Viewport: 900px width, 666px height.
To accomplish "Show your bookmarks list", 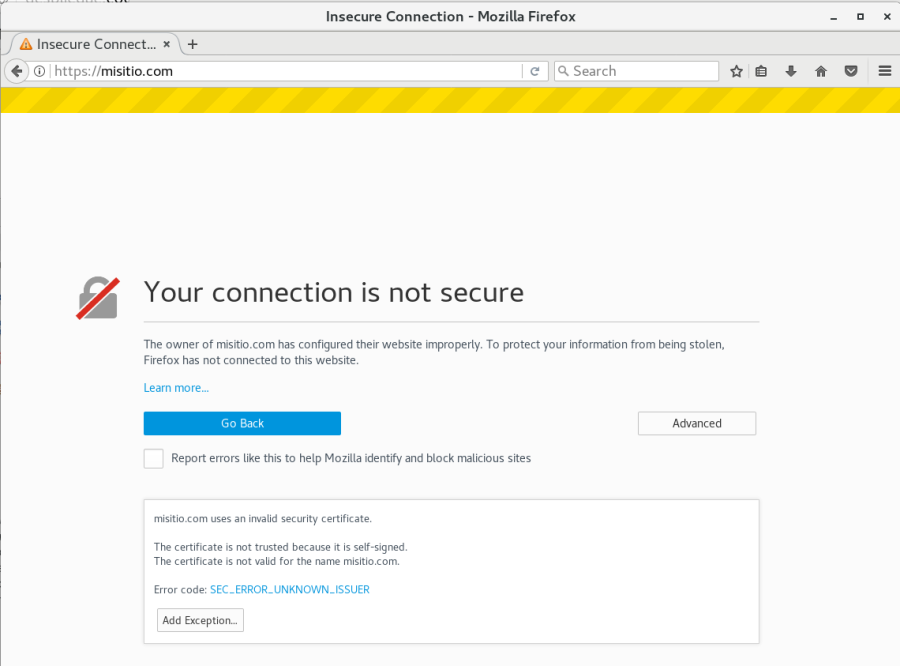I will click(761, 71).
